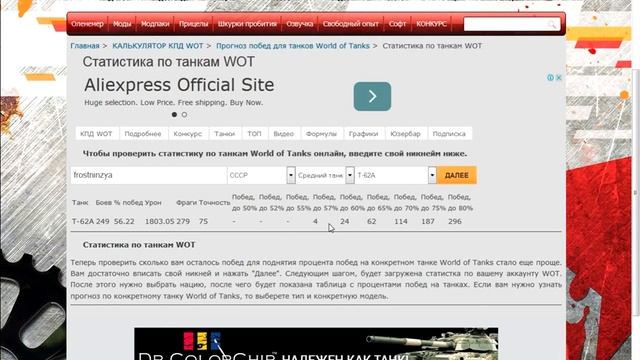Open Модпаки menu item
Viewport: 640px width, 360px height.
(x=155, y=24)
